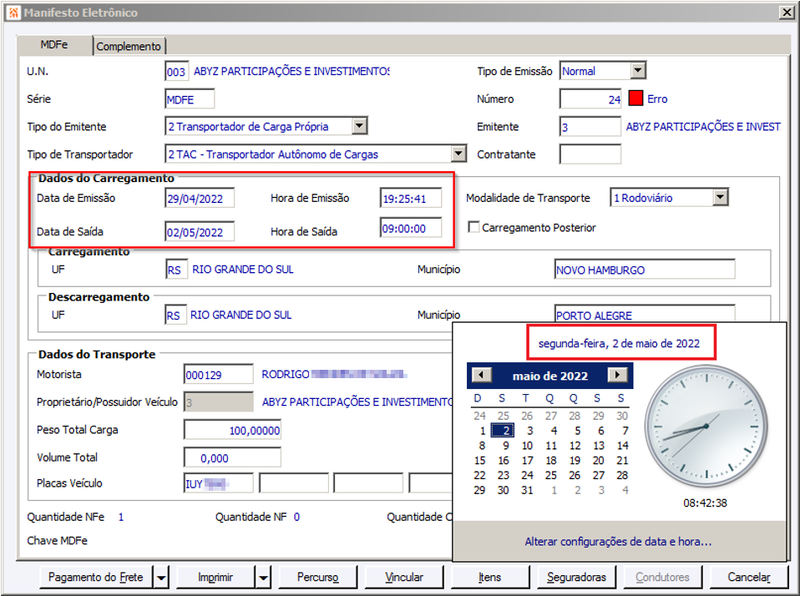Click the previous month arrow in calendar
Screen dimensions: 800x596
tap(481, 375)
